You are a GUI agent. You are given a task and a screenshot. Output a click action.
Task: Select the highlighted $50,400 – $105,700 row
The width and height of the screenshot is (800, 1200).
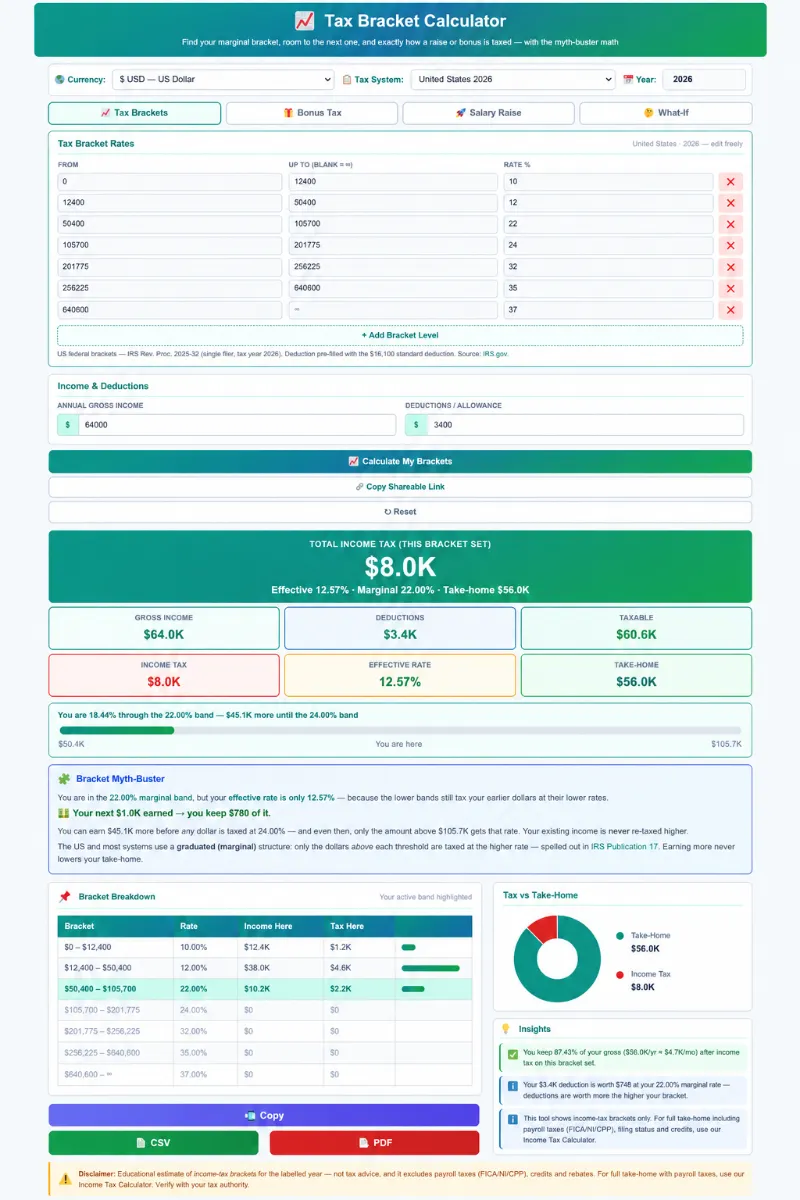264,989
